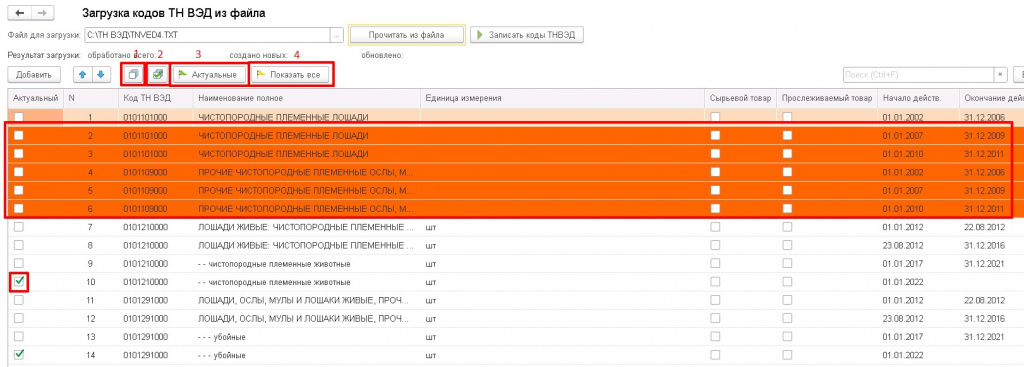Image resolution: width=1024 pixels, height=367 pixels.
Task: Click 'Прослеживаемый товар' column header
Action: (826, 98)
